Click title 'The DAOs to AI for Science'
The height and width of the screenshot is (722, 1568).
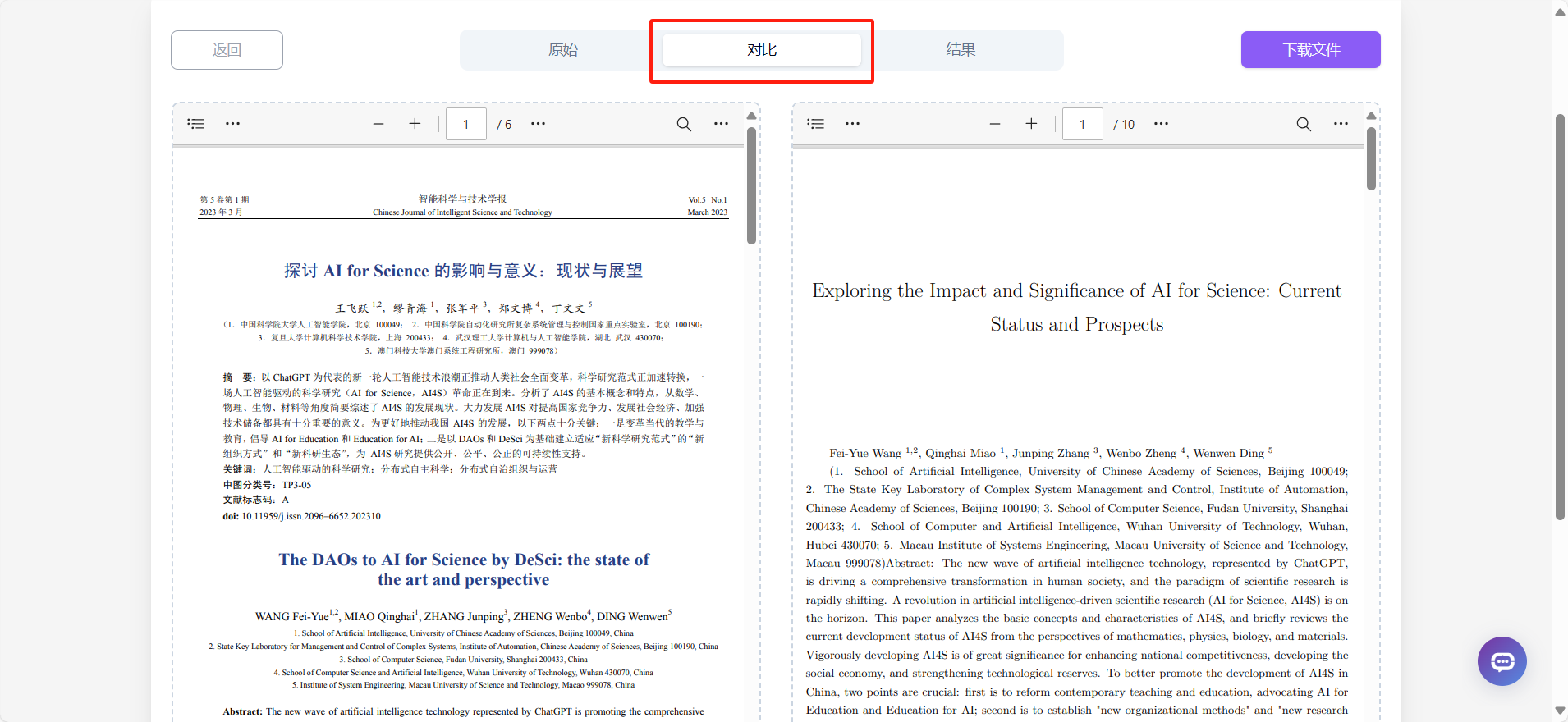coord(464,569)
